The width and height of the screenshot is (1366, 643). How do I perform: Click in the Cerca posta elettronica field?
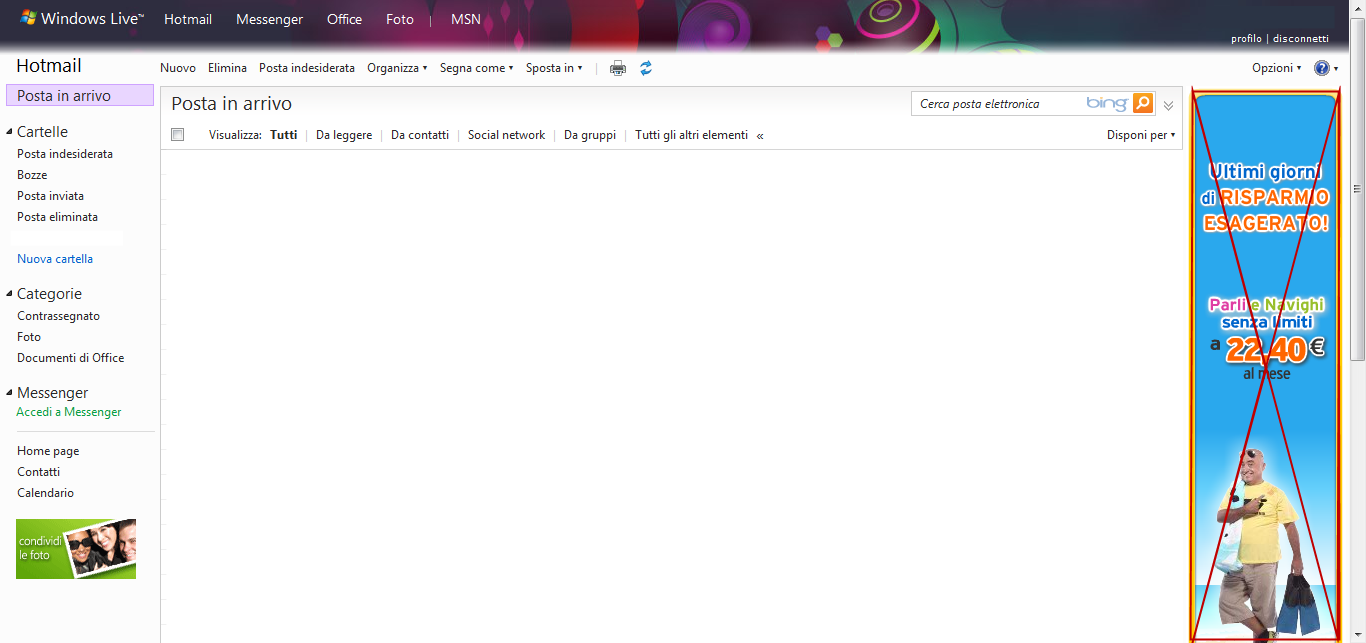1000,103
